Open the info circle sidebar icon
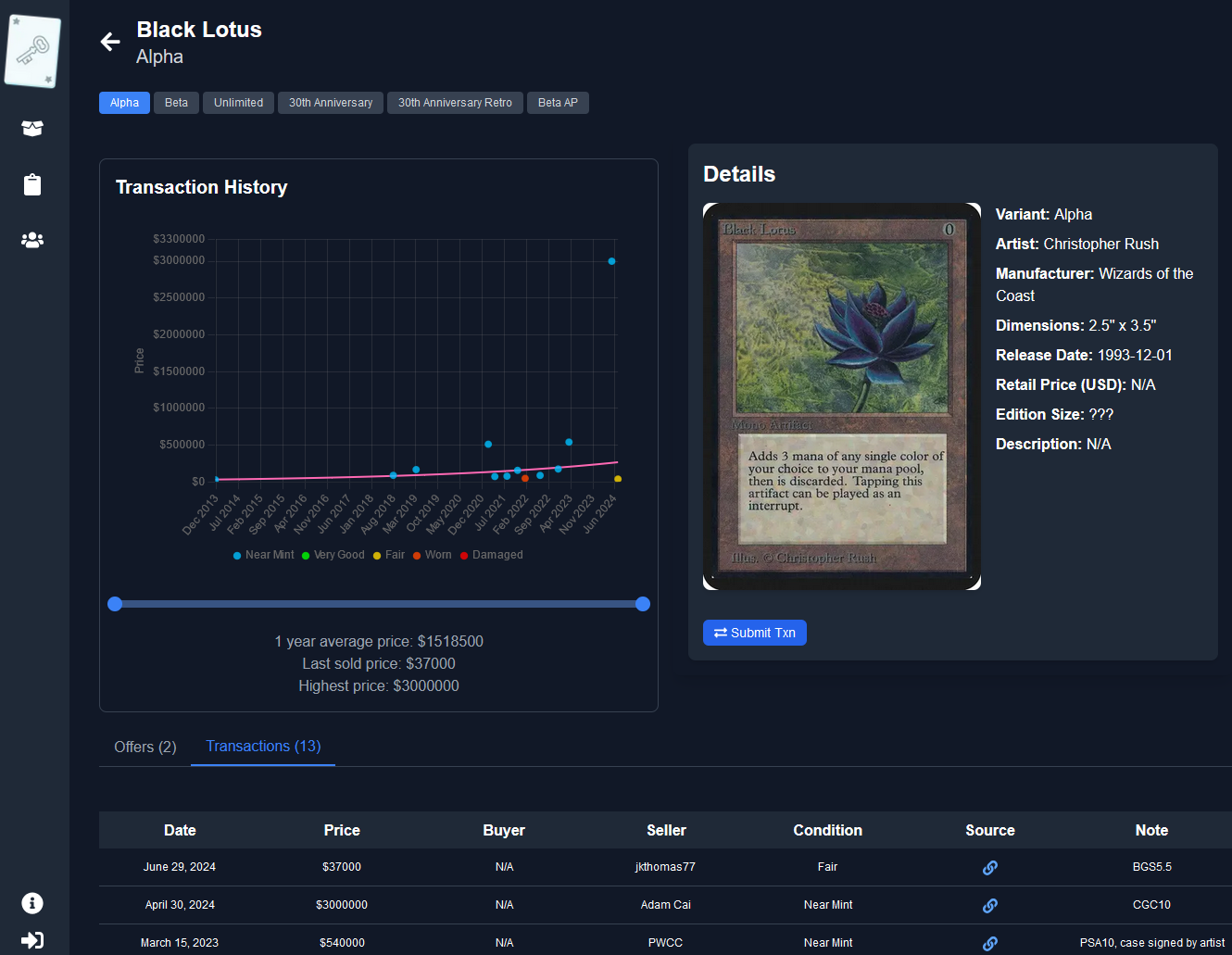The height and width of the screenshot is (955, 1232). click(32, 903)
